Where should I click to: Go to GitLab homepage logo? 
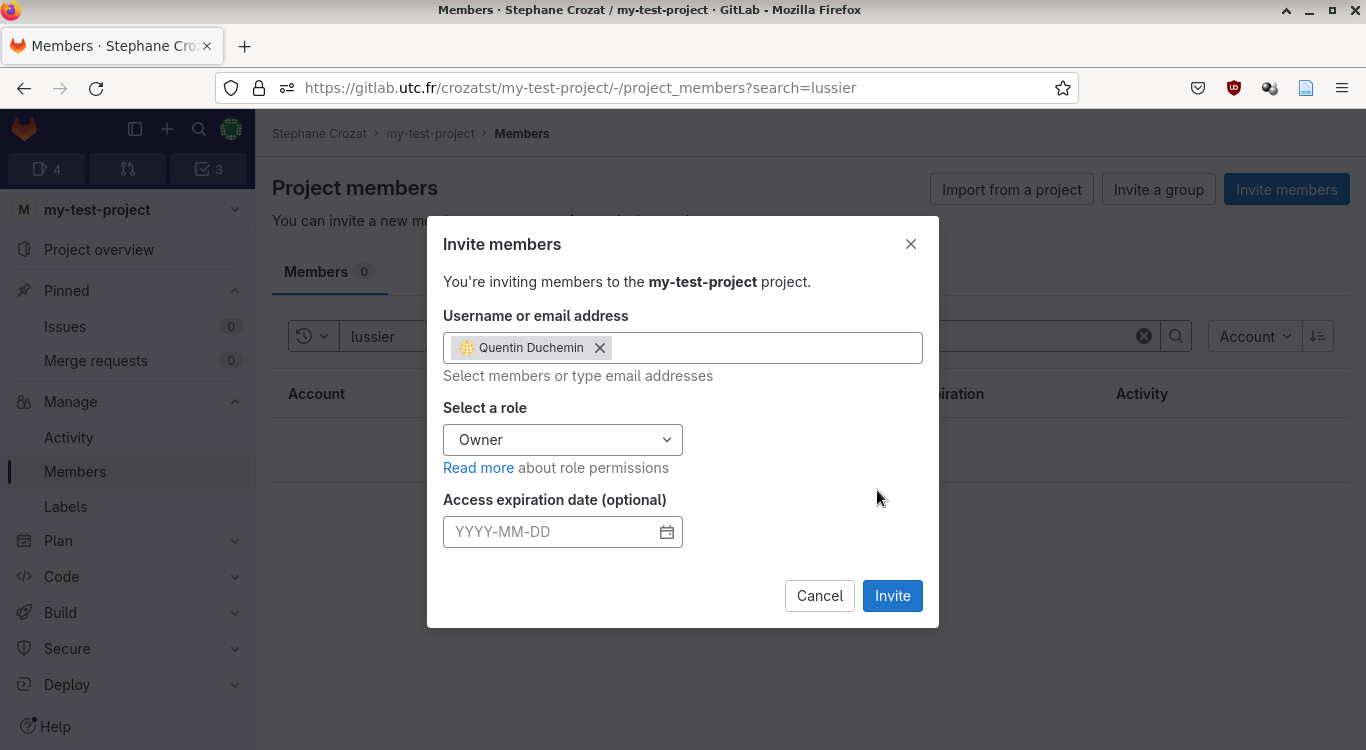[24, 129]
